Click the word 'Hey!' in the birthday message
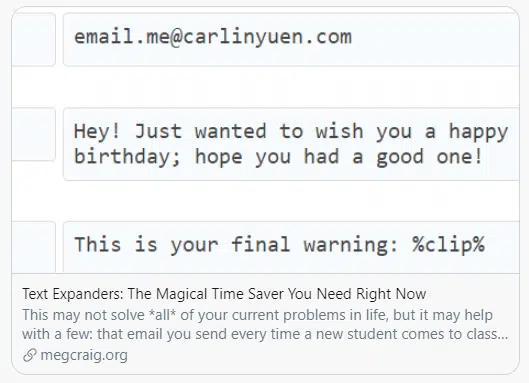Image resolution: width=529 pixels, height=383 pixels. pyautogui.click(x=97, y=131)
